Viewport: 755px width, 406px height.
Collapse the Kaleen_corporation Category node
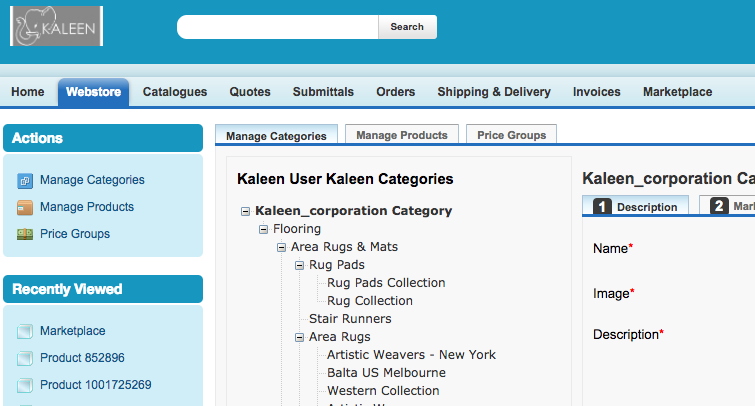pyautogui.click(x=246, y=211)
